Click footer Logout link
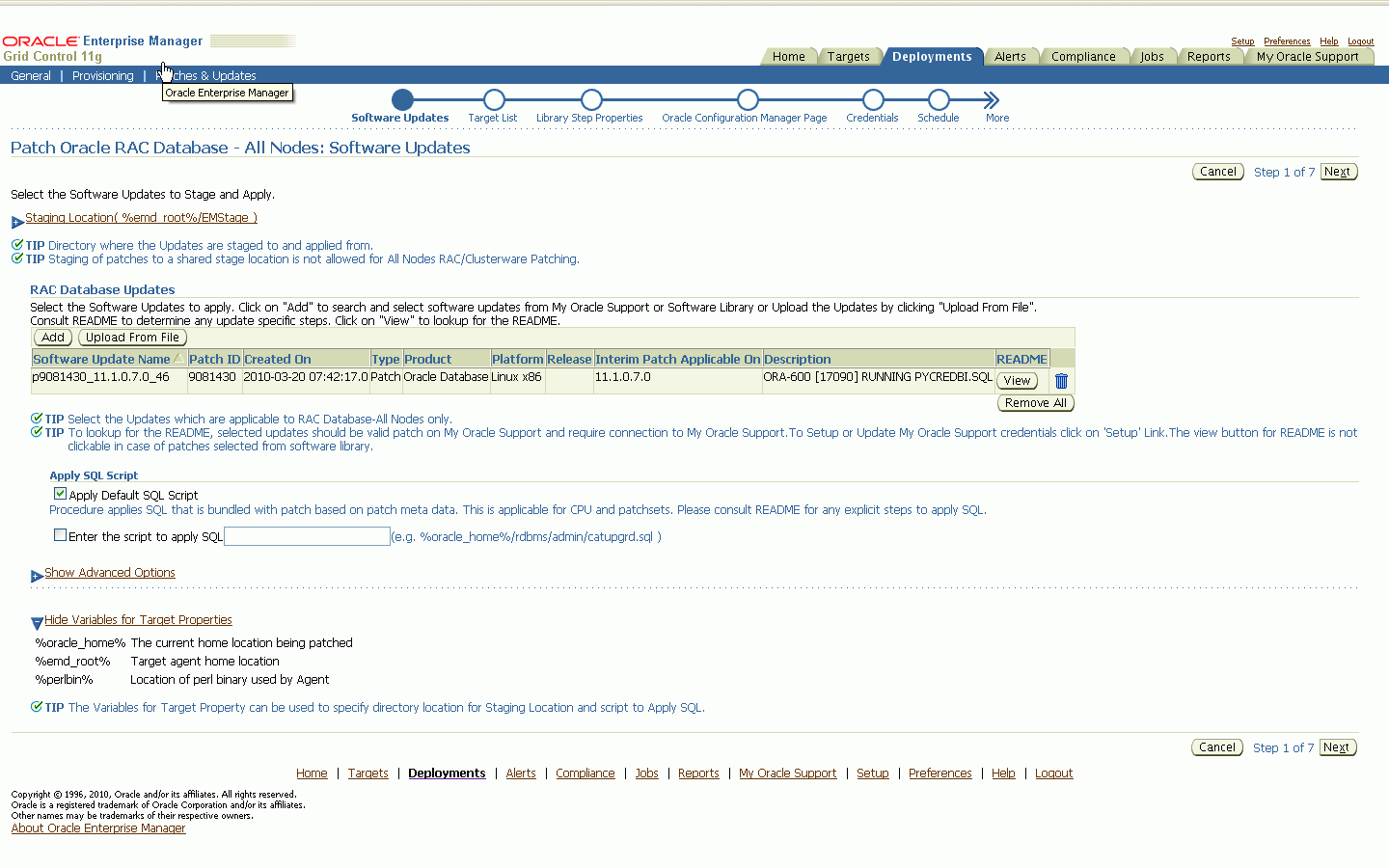1389x868 pixels. coord(1053,773)
